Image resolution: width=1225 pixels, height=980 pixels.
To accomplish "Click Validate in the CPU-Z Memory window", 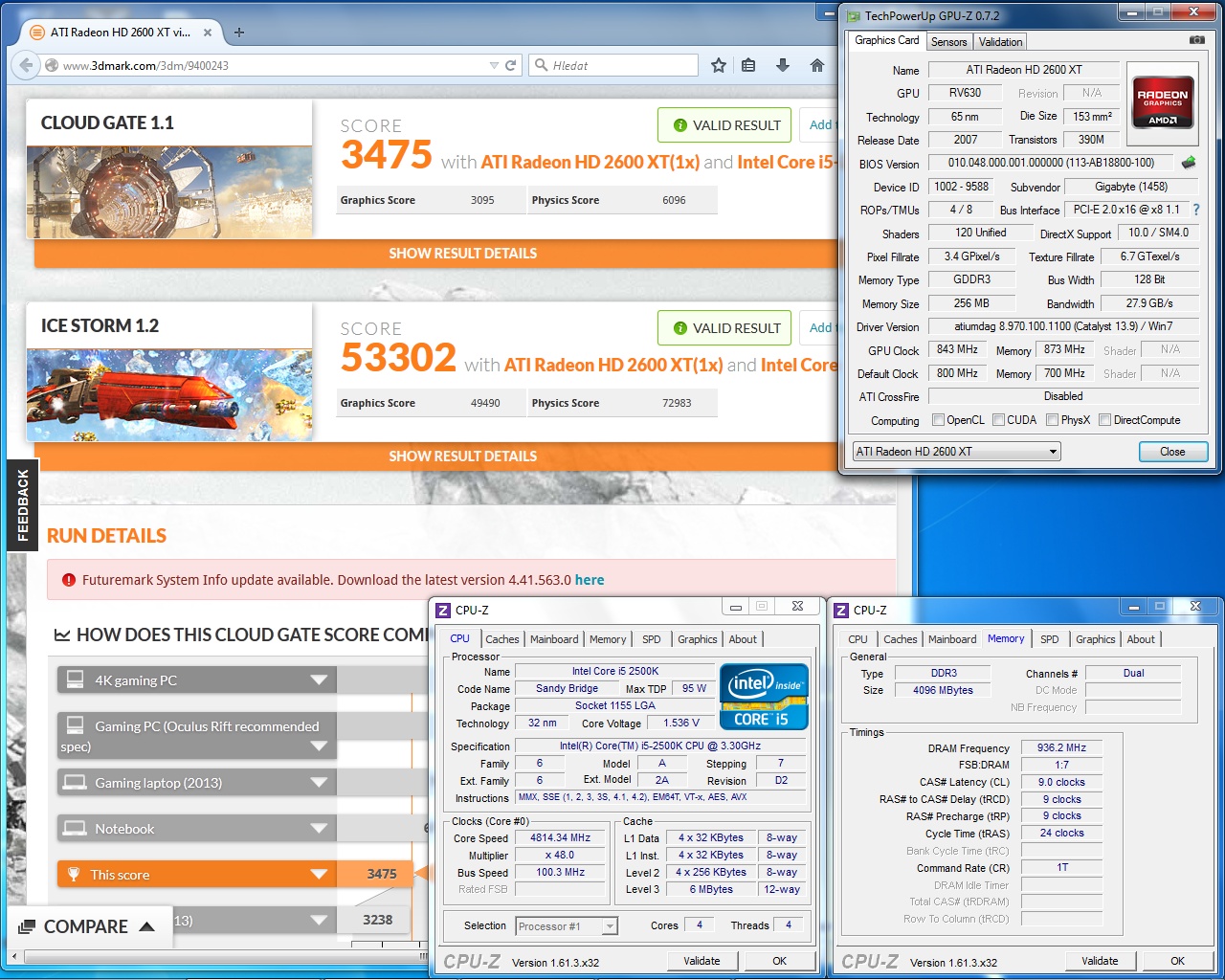I will point(1100,960).
